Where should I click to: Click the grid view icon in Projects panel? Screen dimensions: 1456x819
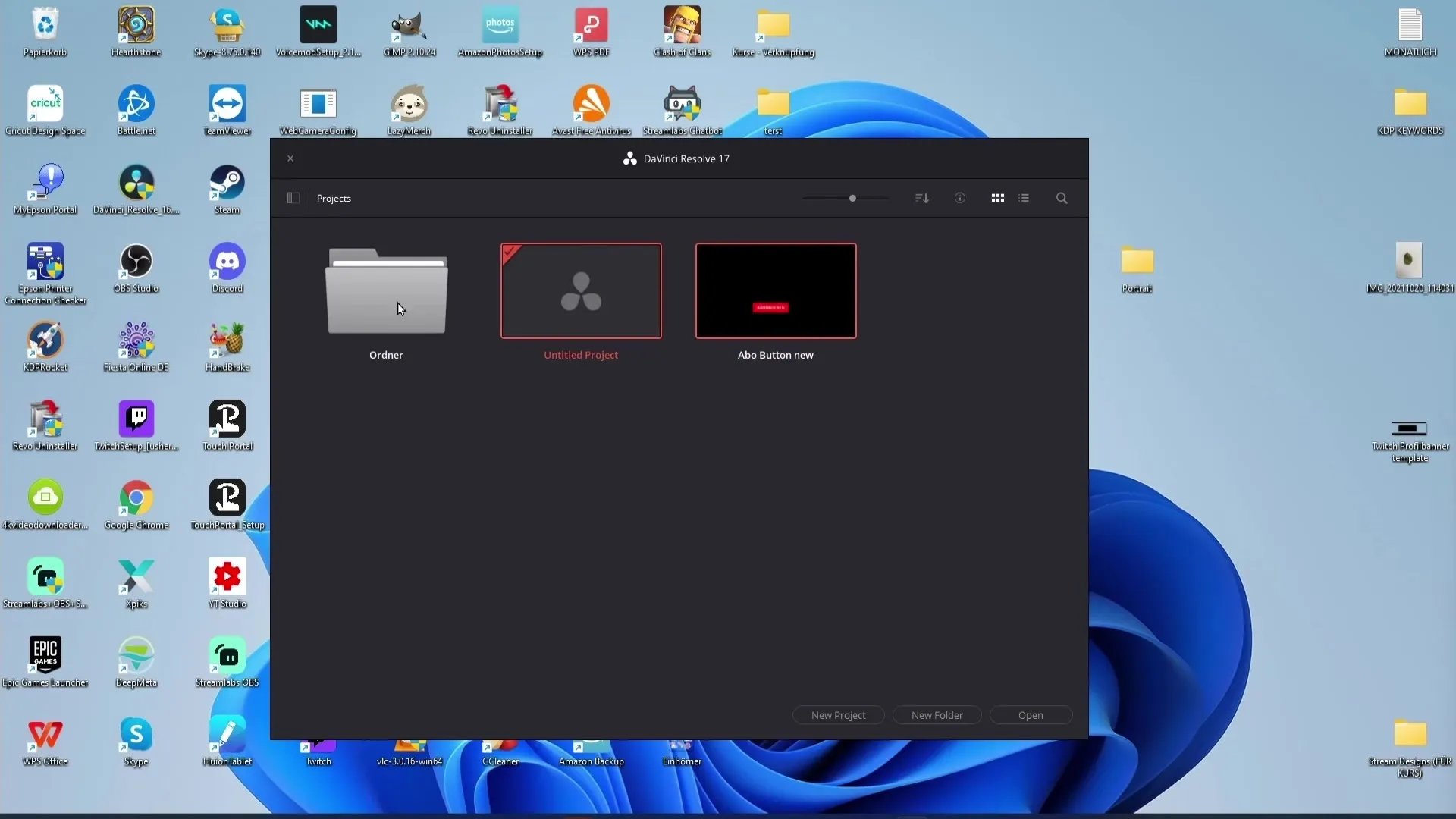pos(998,198)
